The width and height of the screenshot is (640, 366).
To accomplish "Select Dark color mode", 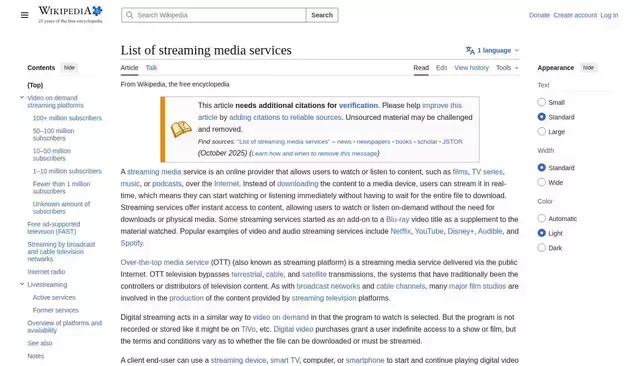I will 542,248.
